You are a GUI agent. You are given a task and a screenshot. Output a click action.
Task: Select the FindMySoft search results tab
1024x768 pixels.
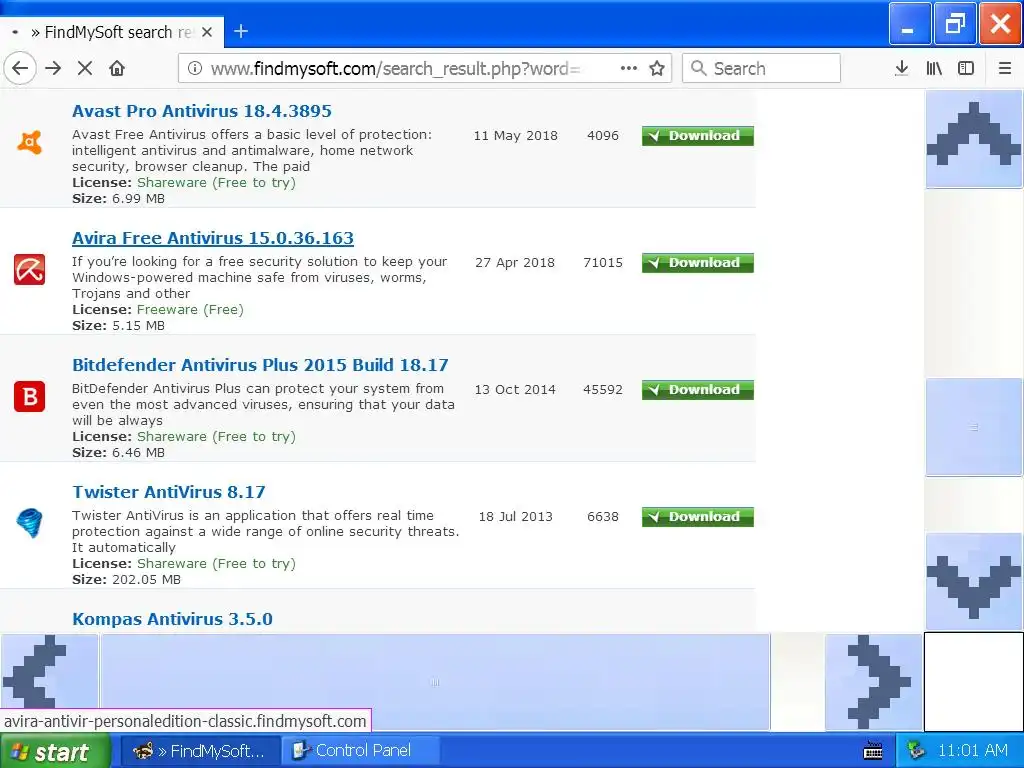click(112, 32)
